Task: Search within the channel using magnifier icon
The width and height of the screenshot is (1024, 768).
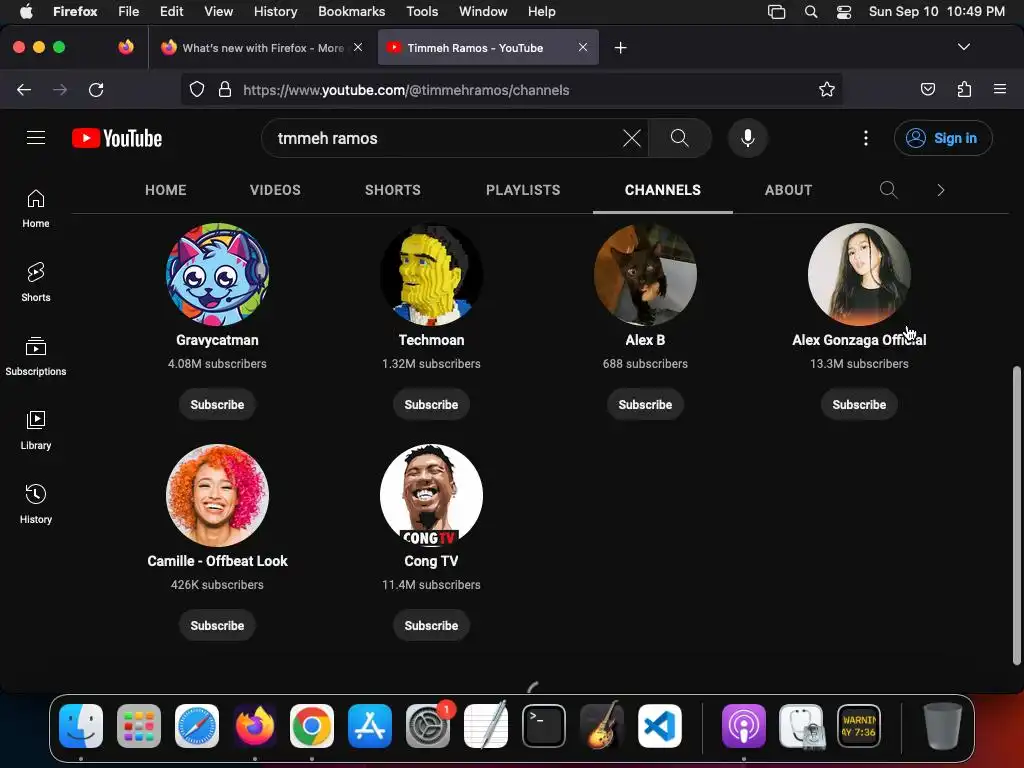Action: click(x=888, y=190)
